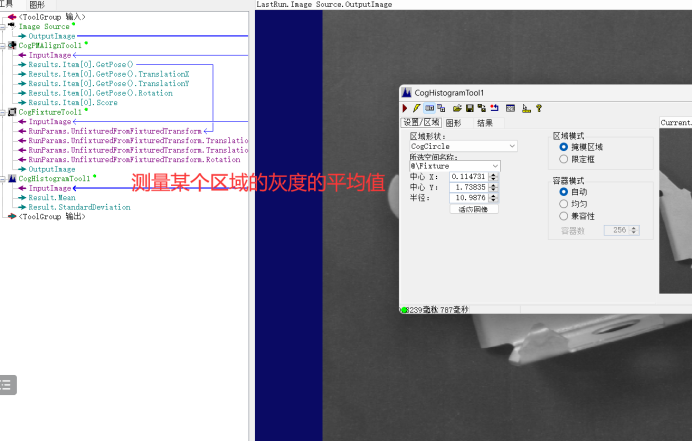Select 均匀 bin mode radio button
The width and height of the screenshot is (693, 441).
564,204
